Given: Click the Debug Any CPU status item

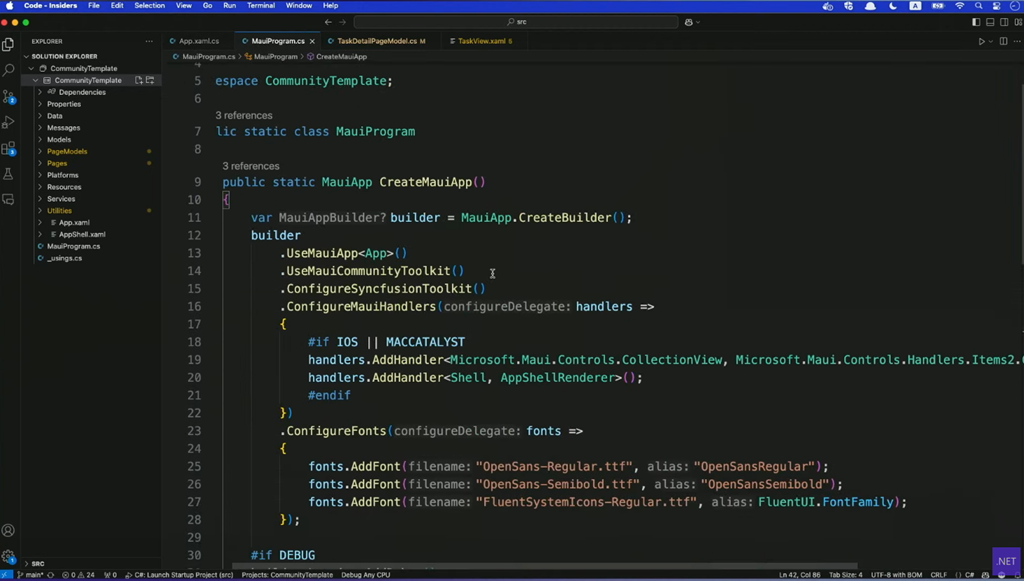Looking at the screenshot, I should (x=365, y=575).
